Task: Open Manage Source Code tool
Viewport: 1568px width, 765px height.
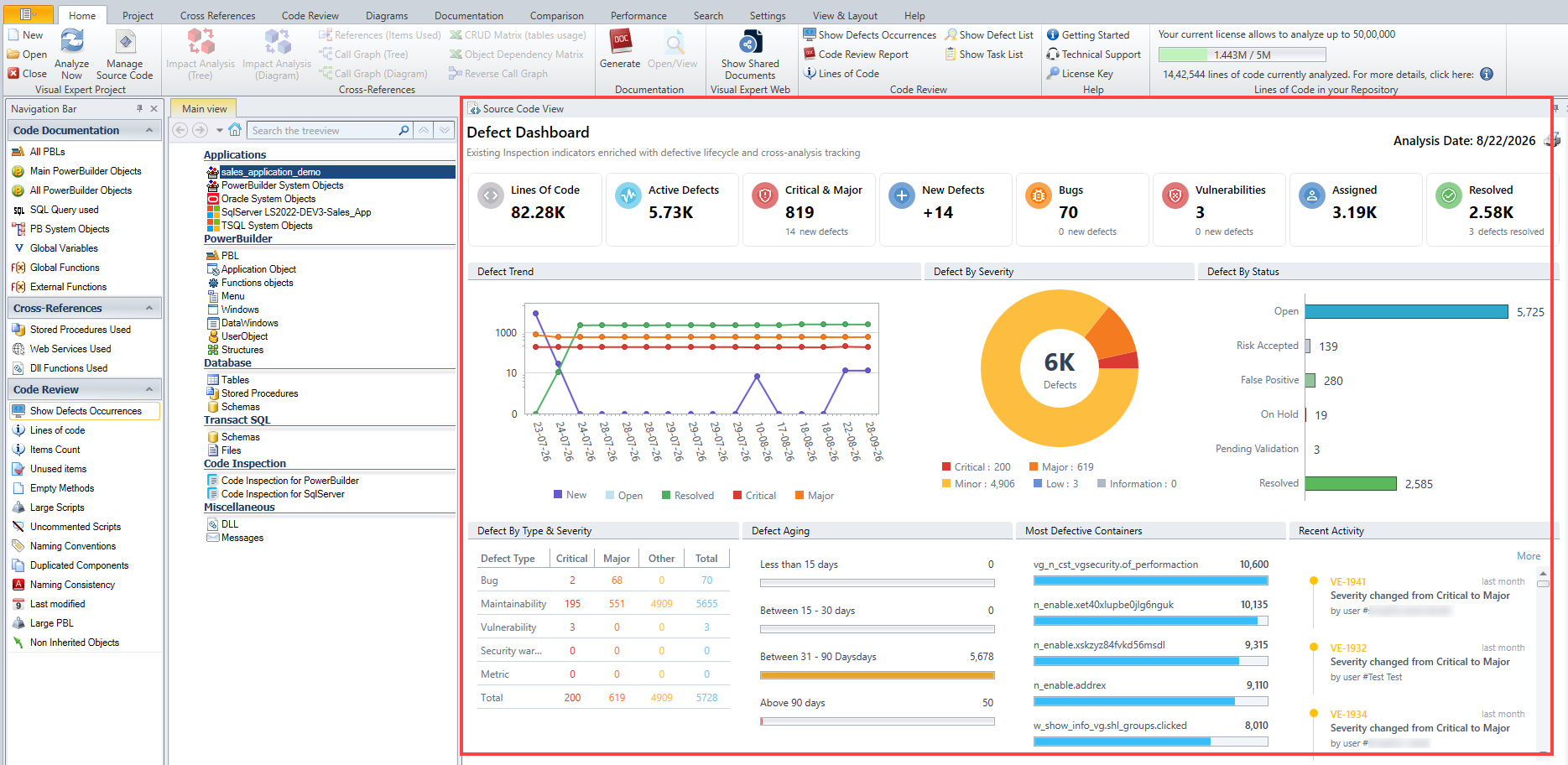Action: (x=125, y=55)
